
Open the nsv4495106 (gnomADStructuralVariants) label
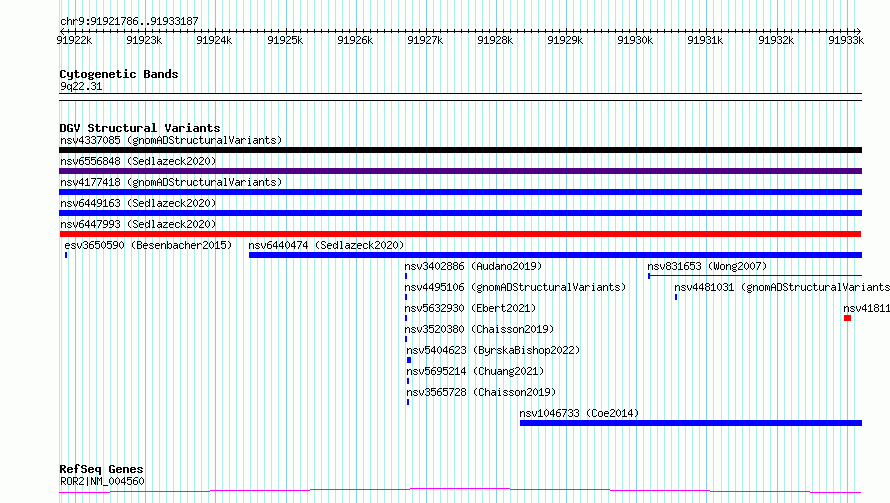point(515,287)
